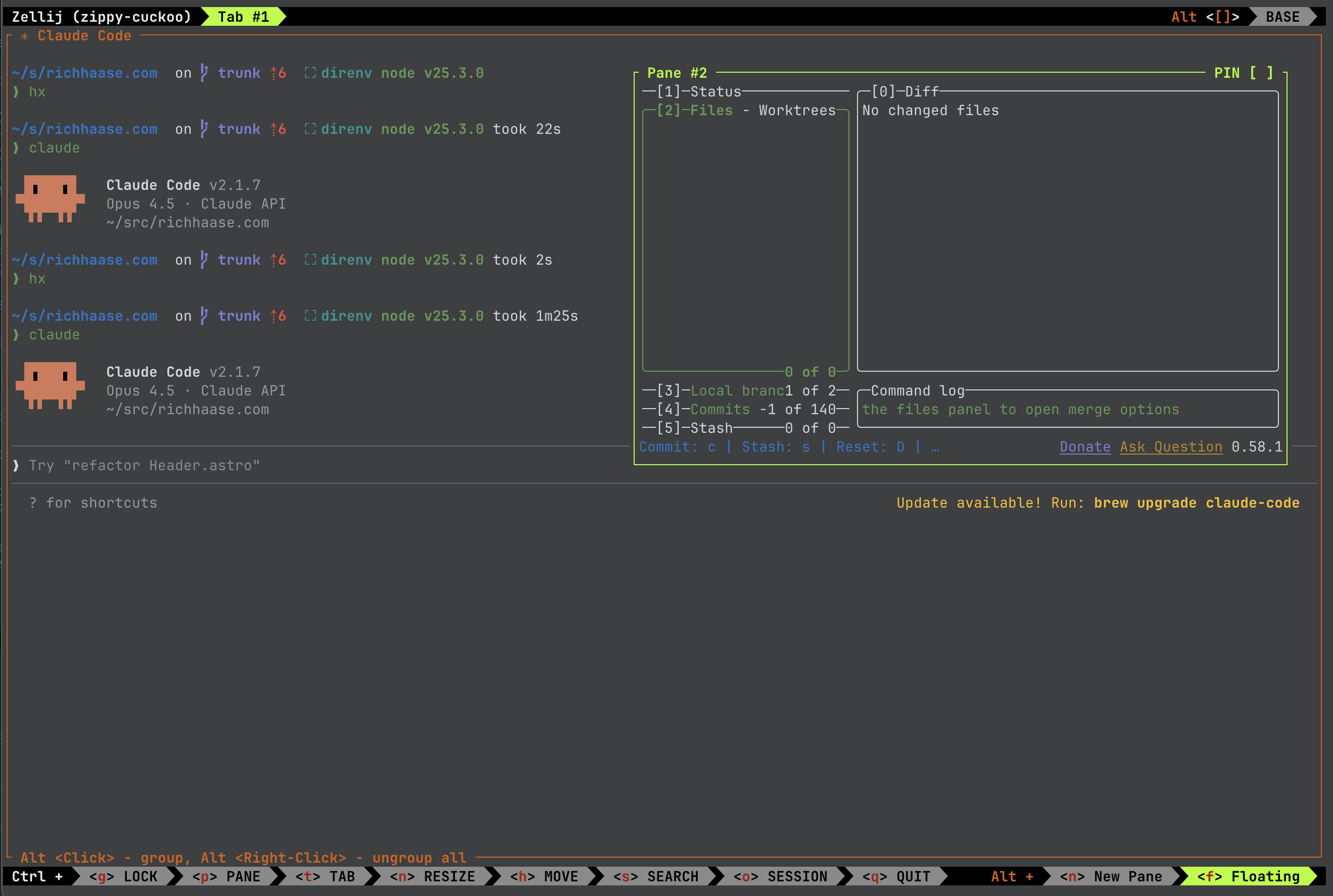Enable Floating panes via the Floating control
The height and width of the screenshot is (896, 1333).
click(1251, 876)
